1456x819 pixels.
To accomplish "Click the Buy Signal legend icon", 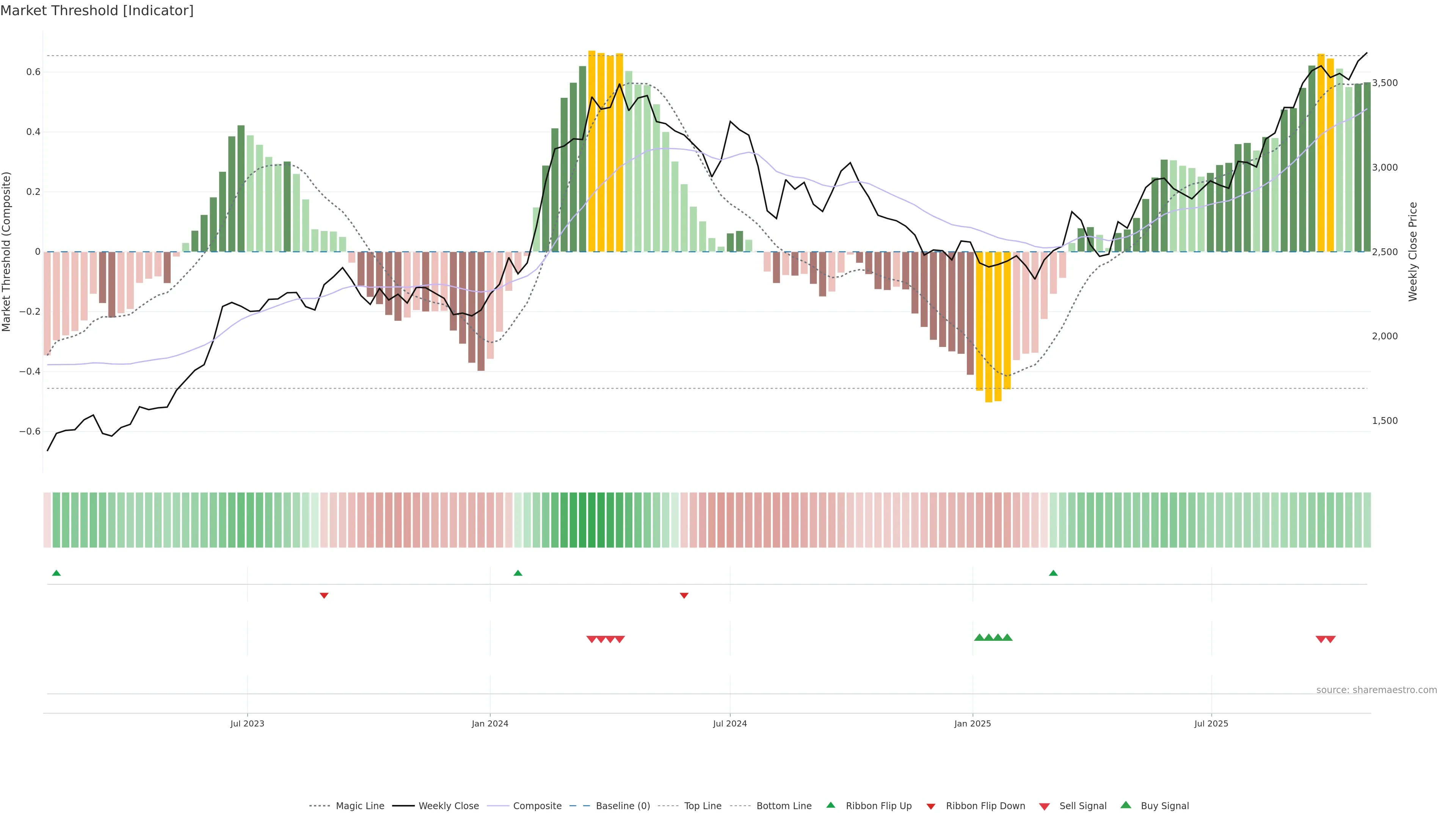I will click(1126, 805).
